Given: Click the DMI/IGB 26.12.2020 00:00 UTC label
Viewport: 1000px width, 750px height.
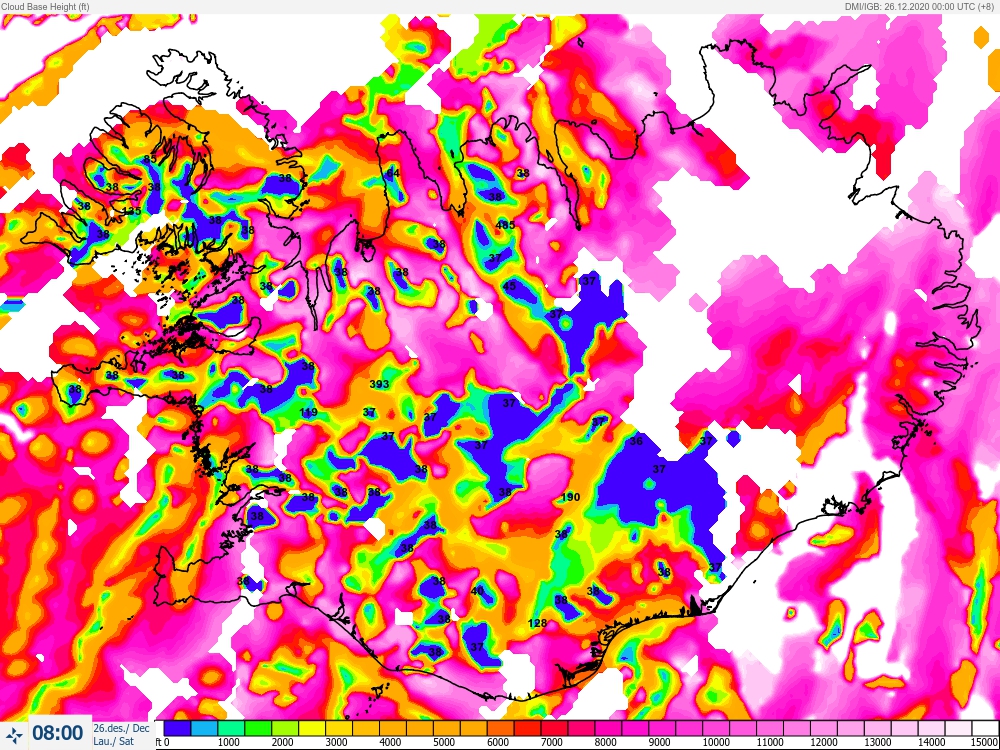Looking at the screenshot, I should (x=920, y=6).
